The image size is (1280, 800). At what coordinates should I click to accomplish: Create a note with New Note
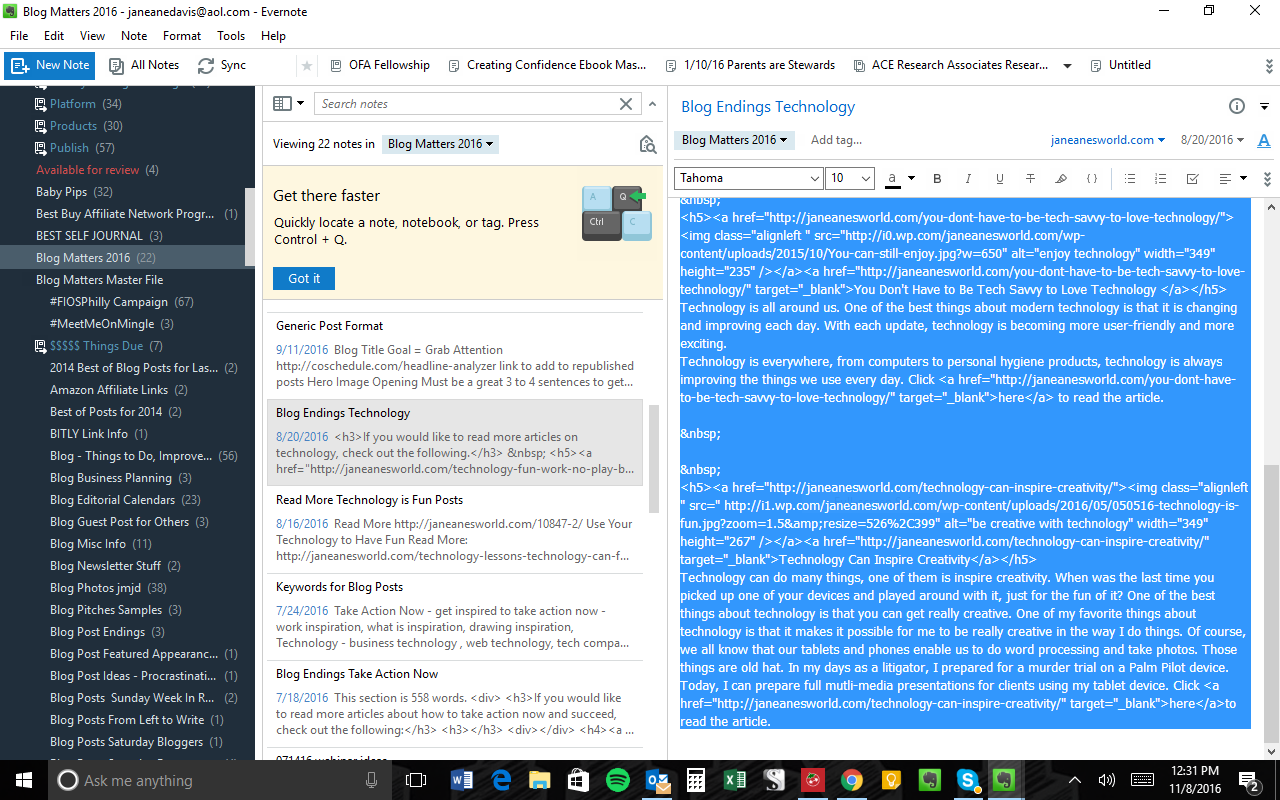click(x=50, y=66)
